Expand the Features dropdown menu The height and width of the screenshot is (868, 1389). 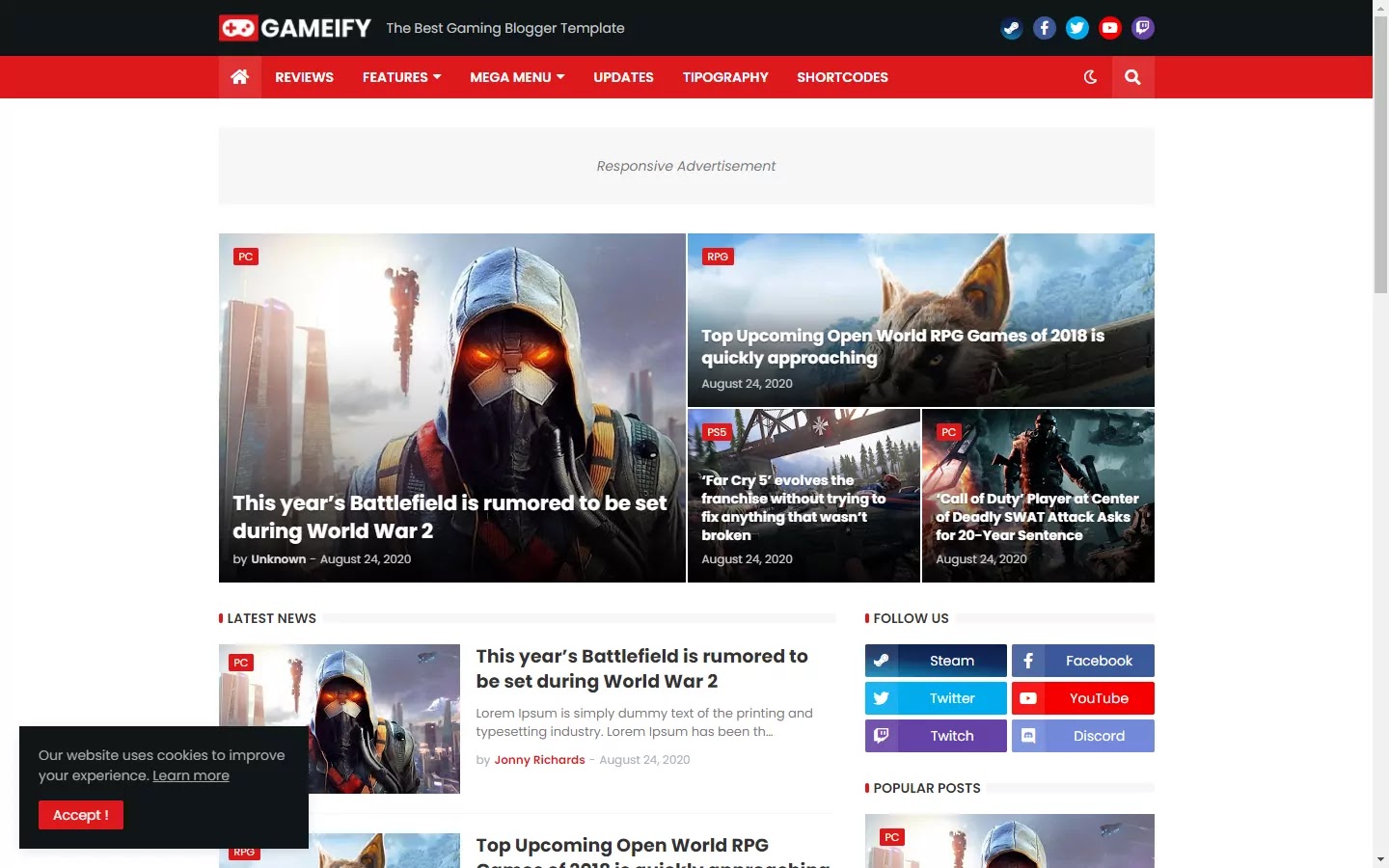[401, 77]
